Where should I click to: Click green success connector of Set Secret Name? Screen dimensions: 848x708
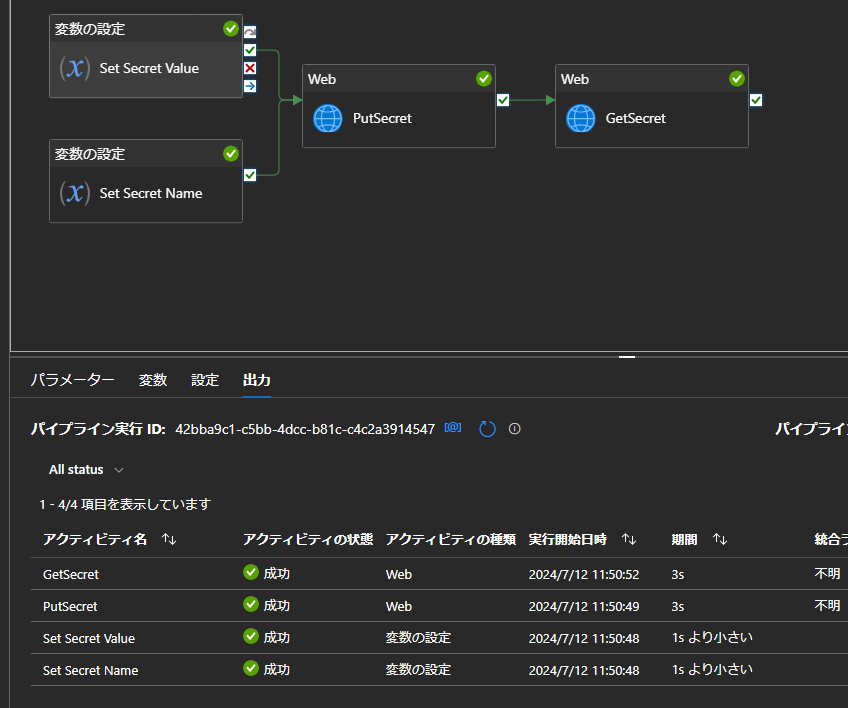point(250,175)
